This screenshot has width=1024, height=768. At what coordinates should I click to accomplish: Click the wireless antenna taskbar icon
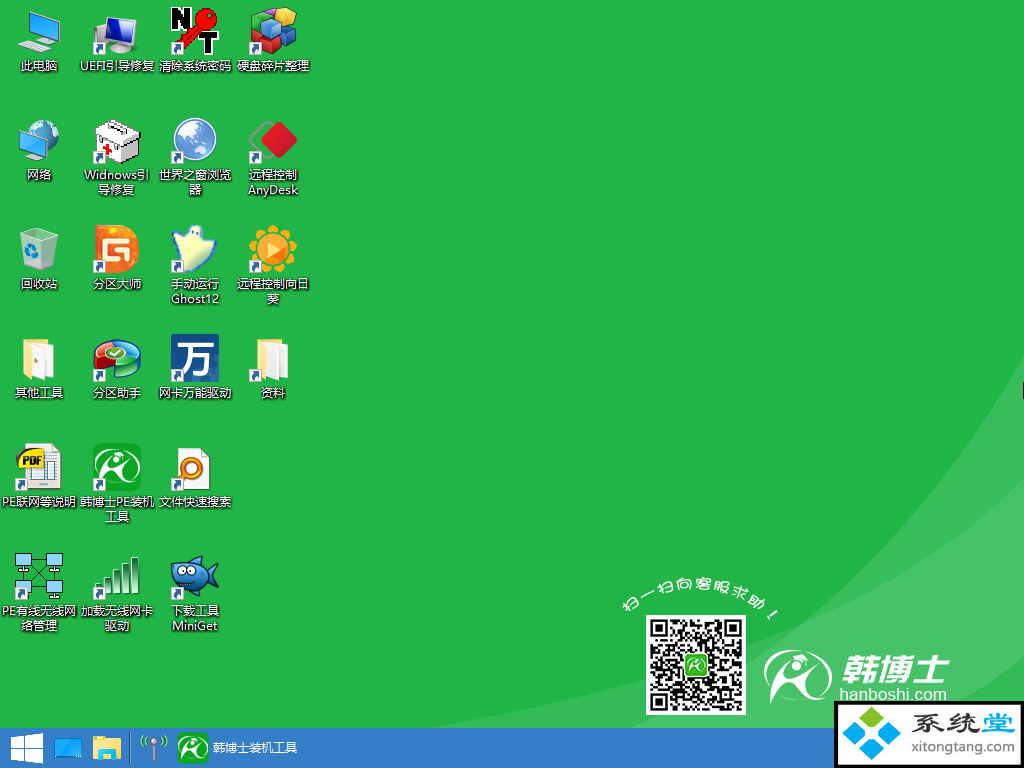coord(154,748)
